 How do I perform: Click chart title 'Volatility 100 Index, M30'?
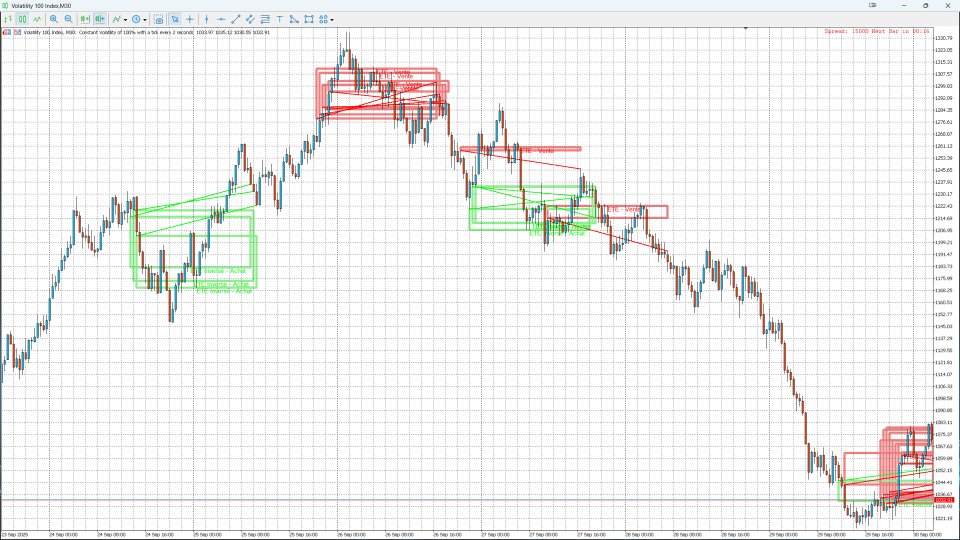[x=50, y=32]
